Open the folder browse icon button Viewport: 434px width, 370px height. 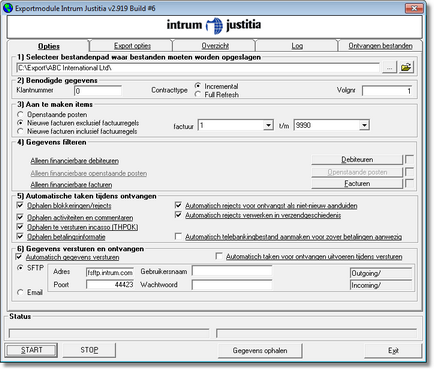point(406,67)
